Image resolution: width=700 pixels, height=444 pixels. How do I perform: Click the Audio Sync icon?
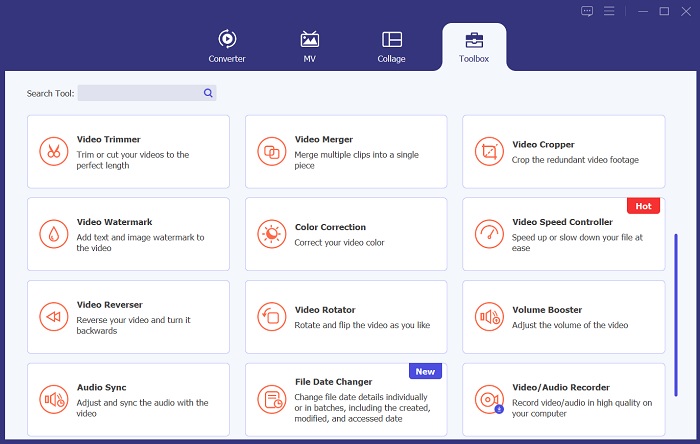pyautogui.click(x=53, y=400)
